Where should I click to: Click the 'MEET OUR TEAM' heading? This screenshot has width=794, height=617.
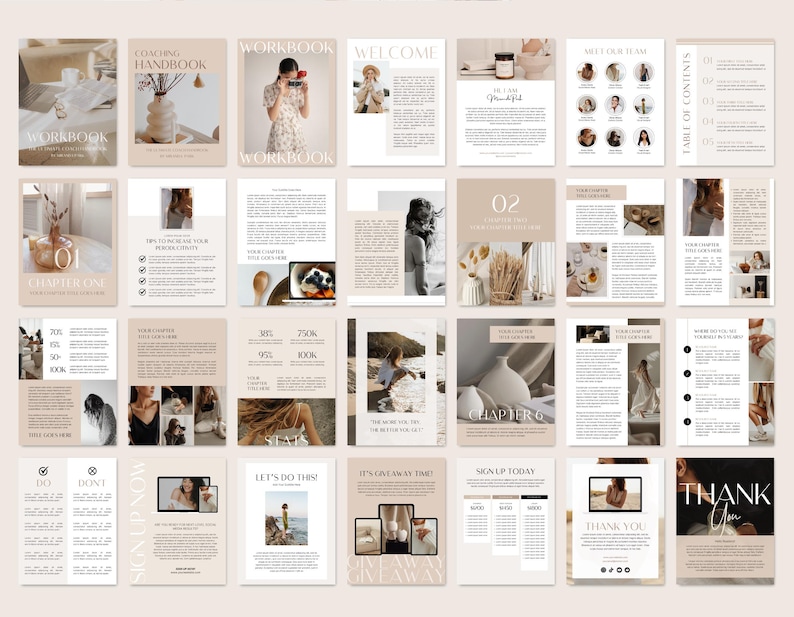(615, 51)
